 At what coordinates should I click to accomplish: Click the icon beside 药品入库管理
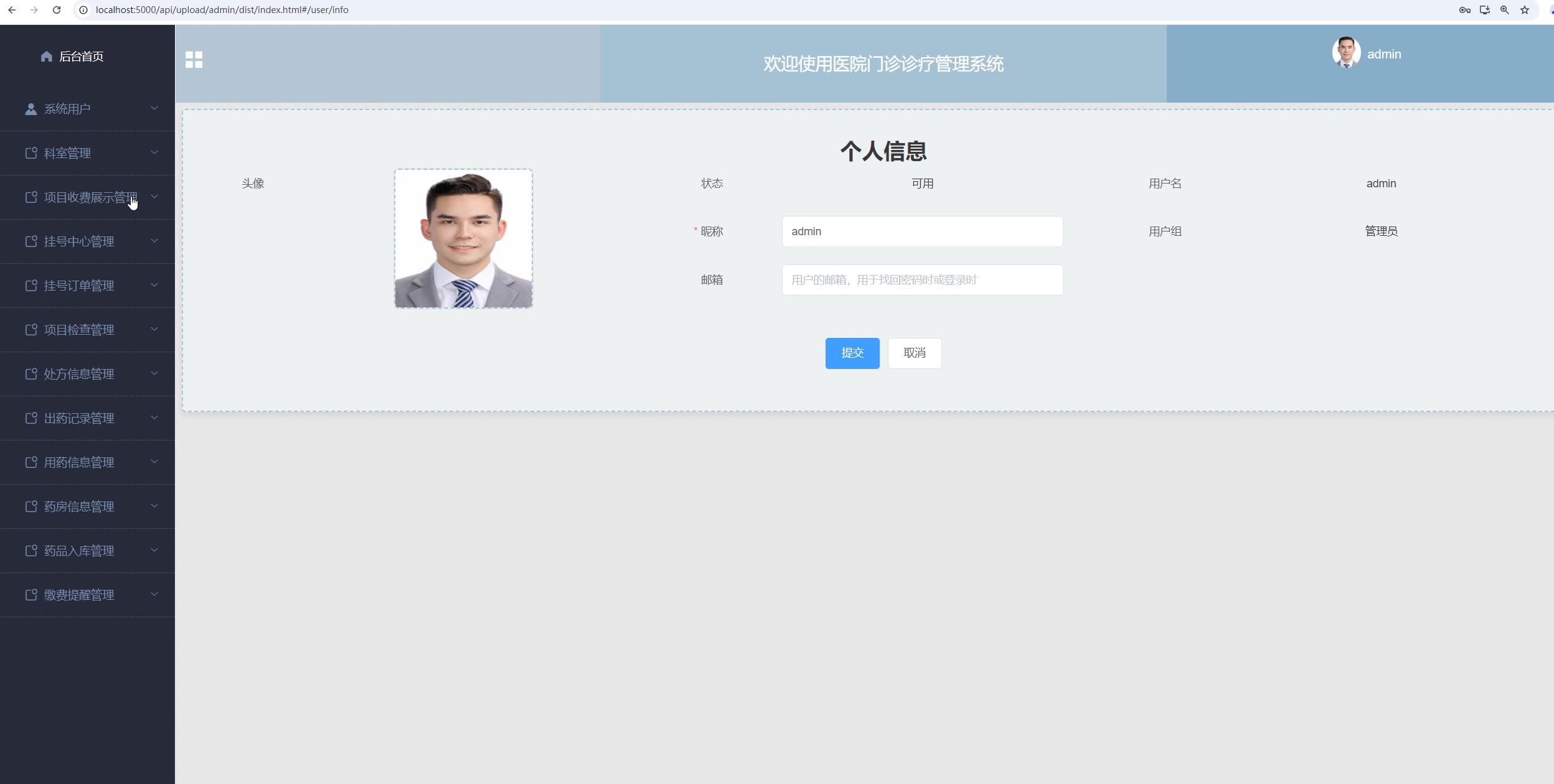click(x=31, y=551)
